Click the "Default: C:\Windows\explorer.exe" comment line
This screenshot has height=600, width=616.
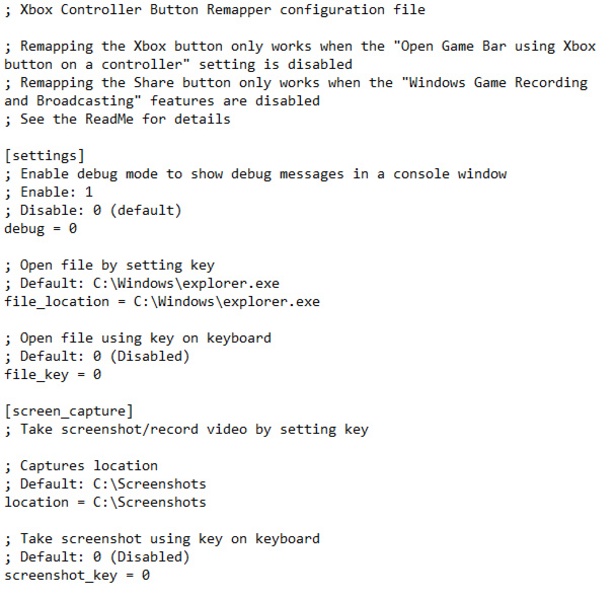[x=142, y=283]
